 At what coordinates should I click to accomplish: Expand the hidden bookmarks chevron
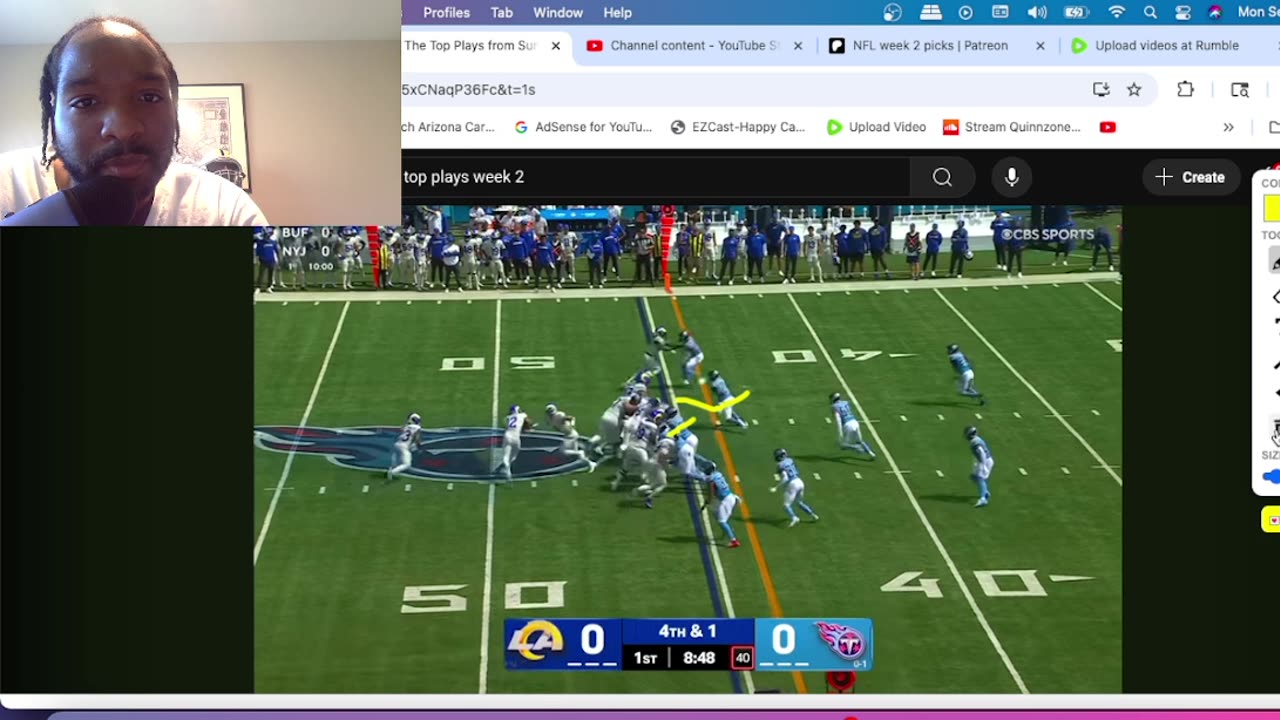[1228, 127]
